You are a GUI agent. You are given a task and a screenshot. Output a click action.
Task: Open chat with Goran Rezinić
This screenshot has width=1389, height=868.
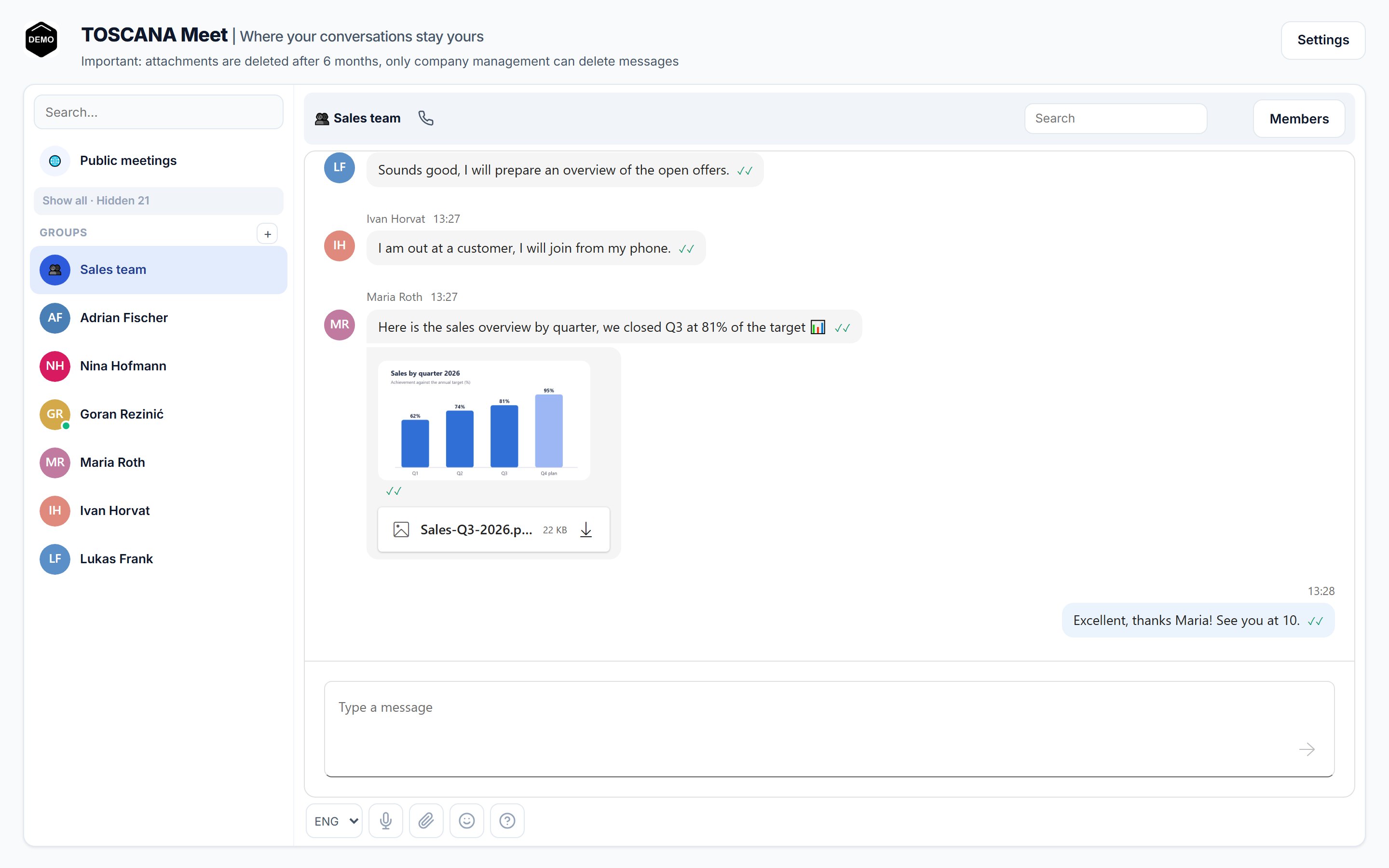click(x=158, y=415)
